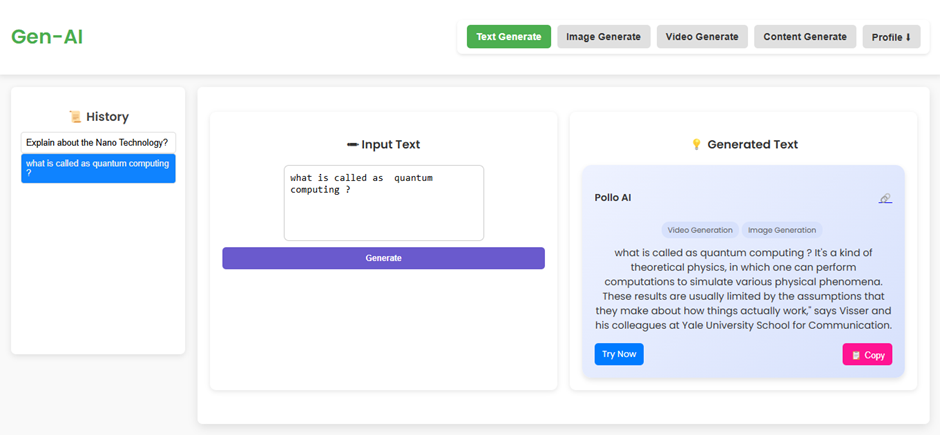Click the scroll icon beside History heading
The height and width of the screenshot is (435, 940).
point(74,117)
